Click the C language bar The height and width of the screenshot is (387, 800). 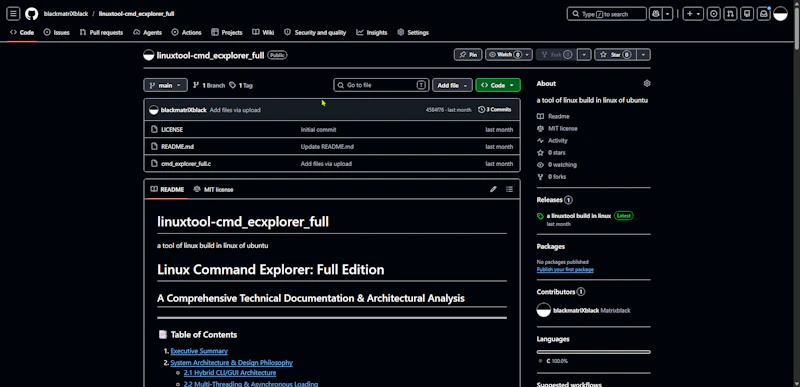tap(593, 352)
